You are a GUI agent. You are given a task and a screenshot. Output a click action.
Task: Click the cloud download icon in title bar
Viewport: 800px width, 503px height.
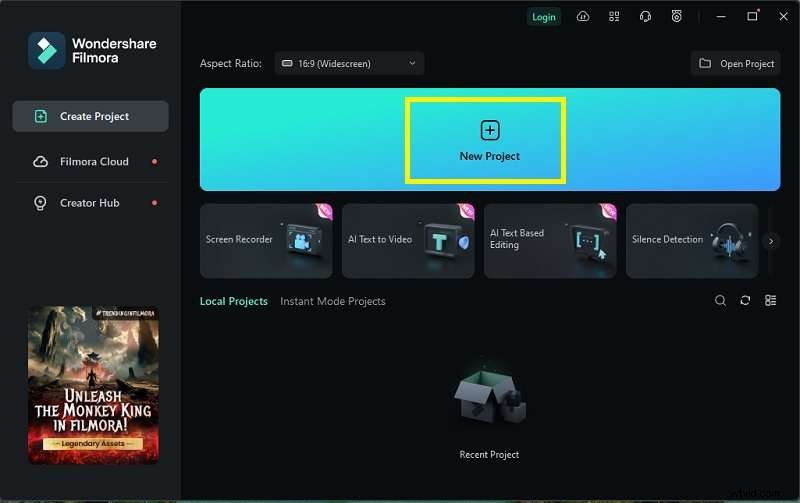[x=583, y=16]
